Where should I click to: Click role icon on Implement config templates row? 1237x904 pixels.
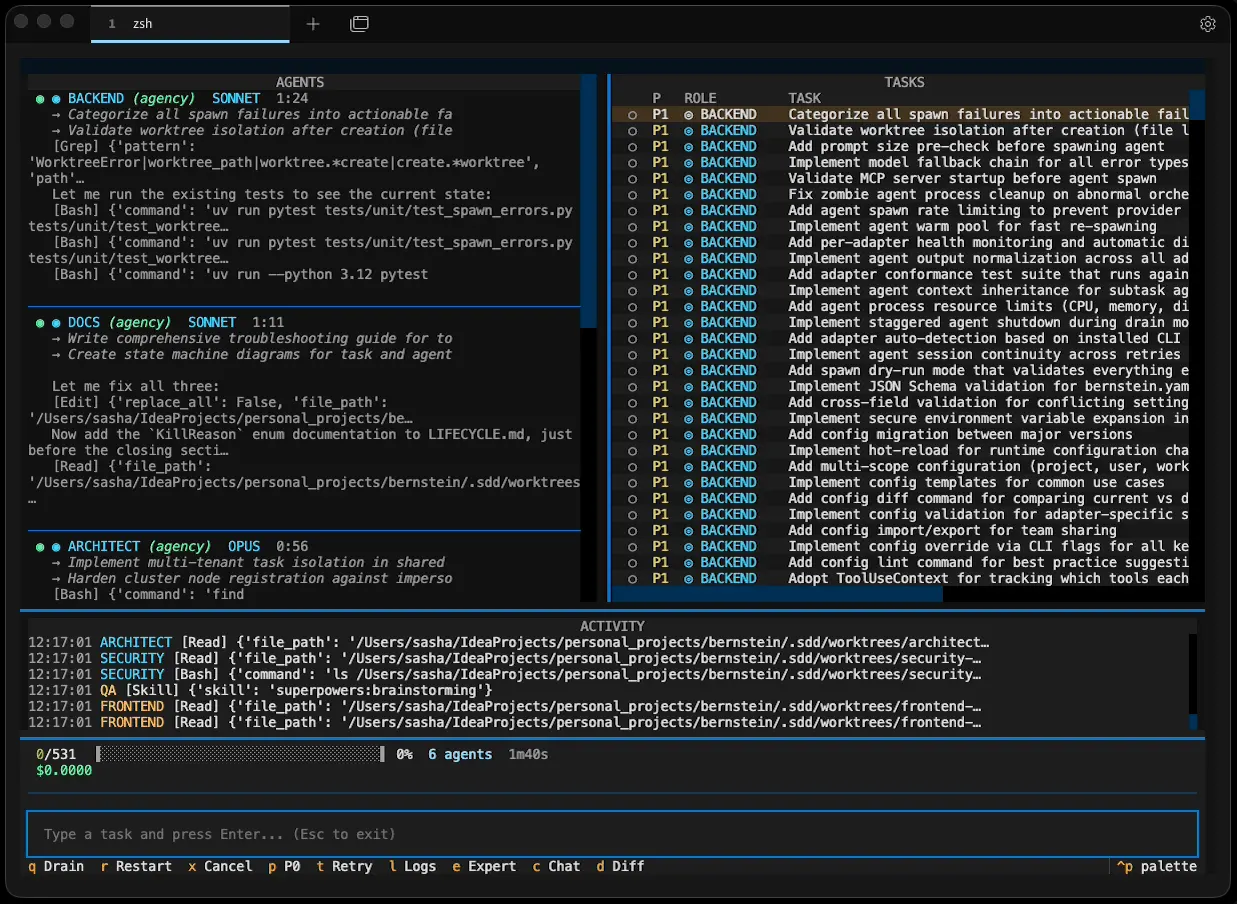click(x=689, y=483)
